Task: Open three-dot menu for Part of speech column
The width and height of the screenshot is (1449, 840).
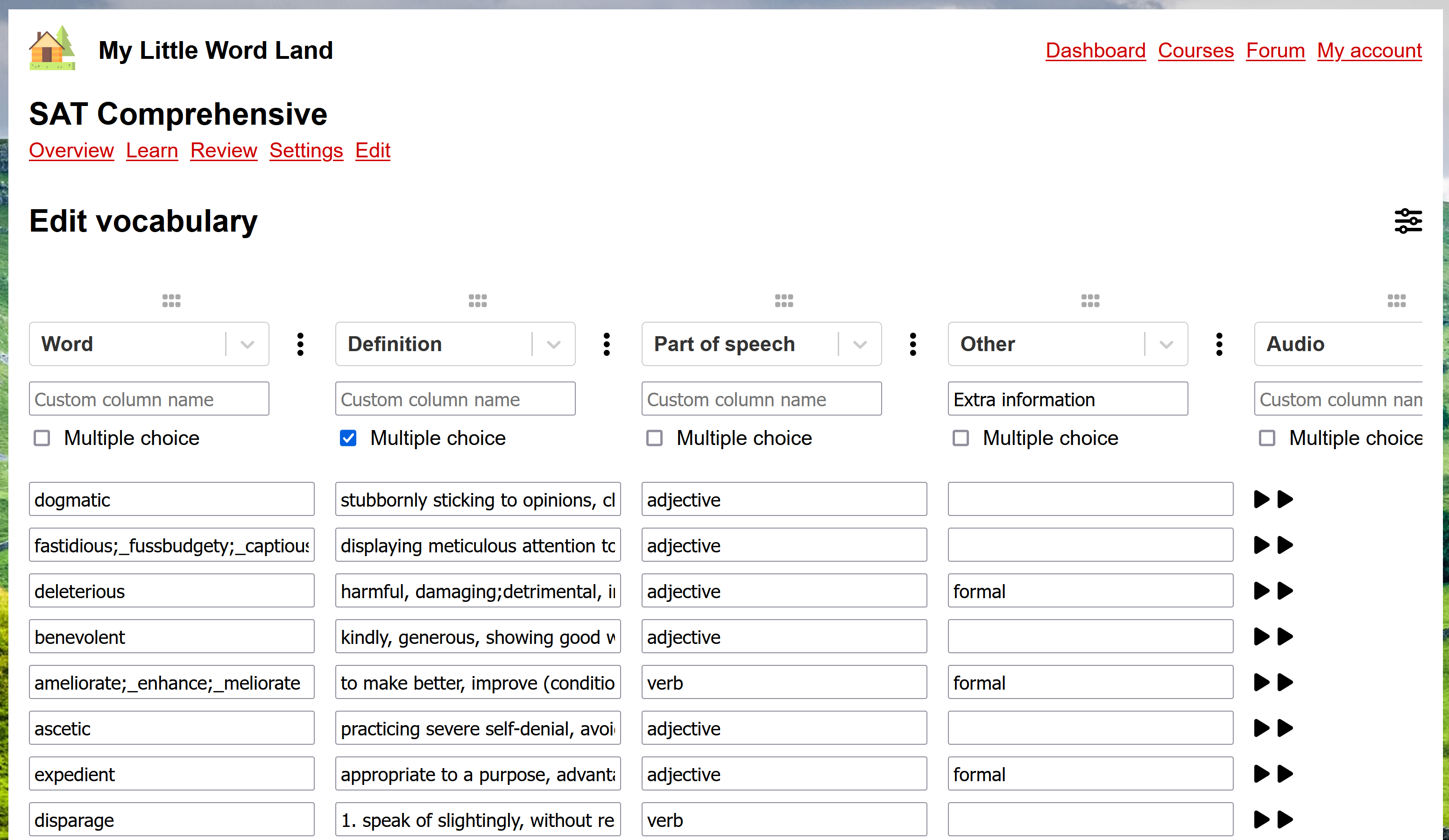Action: tap(913, 344)
